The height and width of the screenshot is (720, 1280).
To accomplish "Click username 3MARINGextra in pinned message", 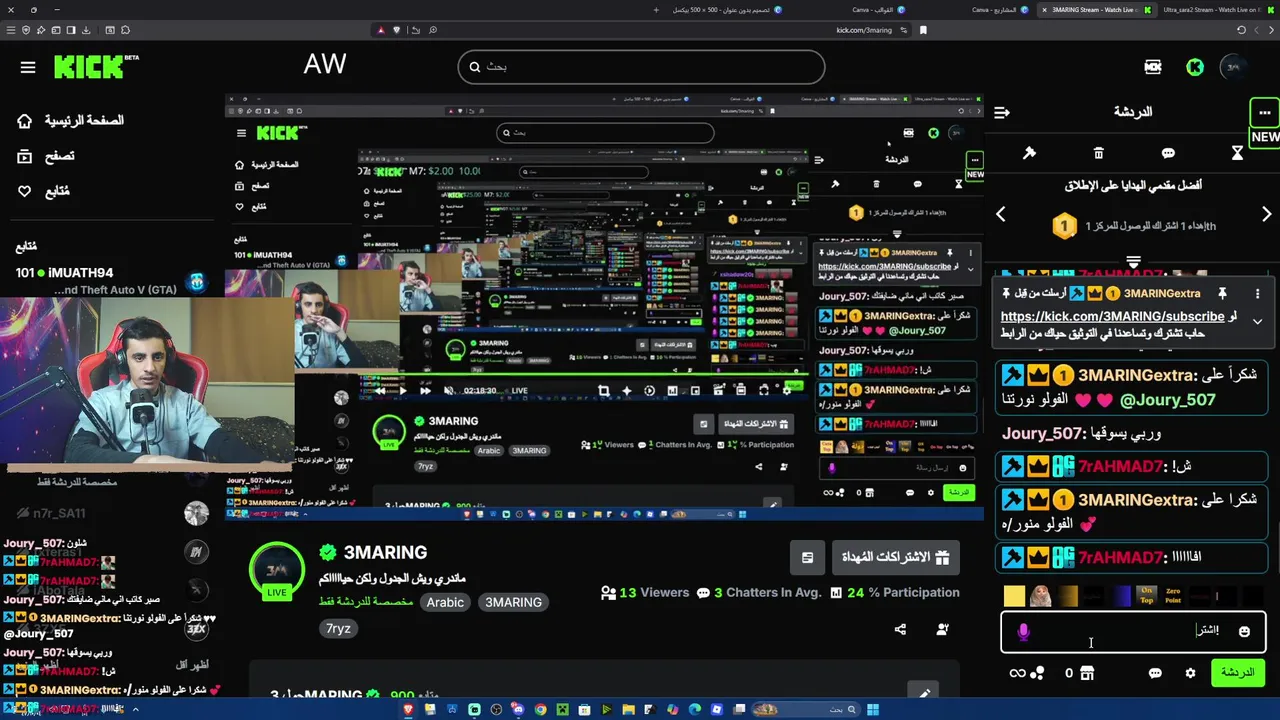I will 1162,293.
